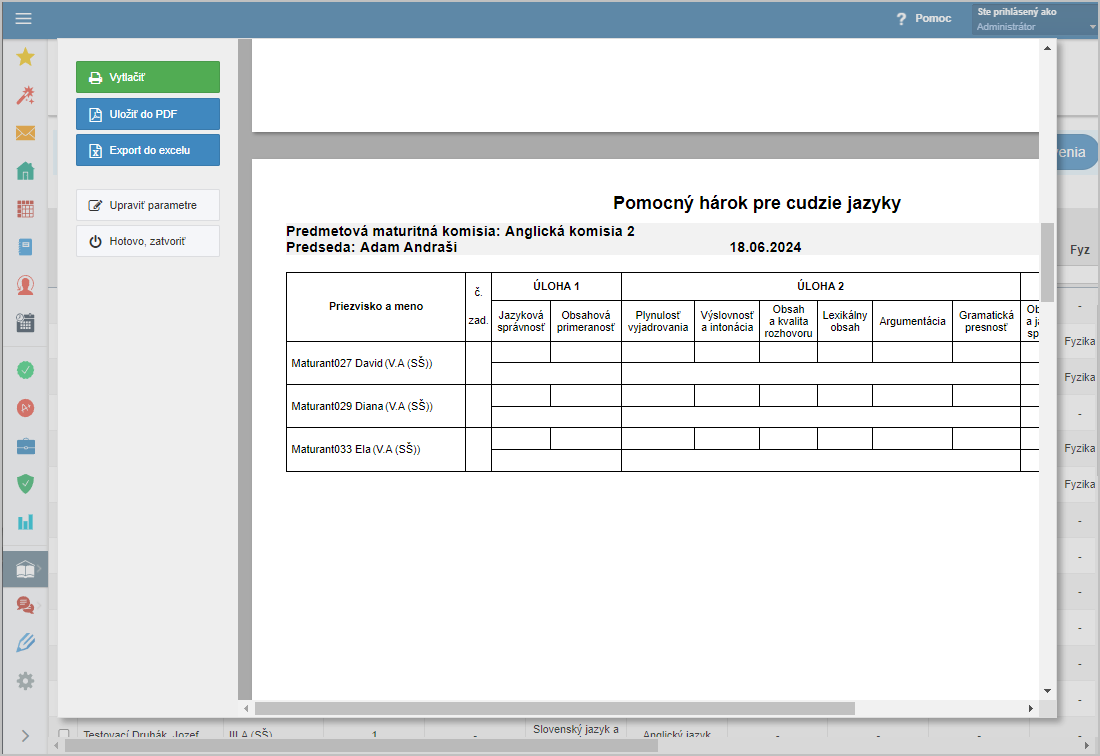Click Upraviť parametre button
The height and width of the screenshot is (756, 1100).
tap(148, 205)
